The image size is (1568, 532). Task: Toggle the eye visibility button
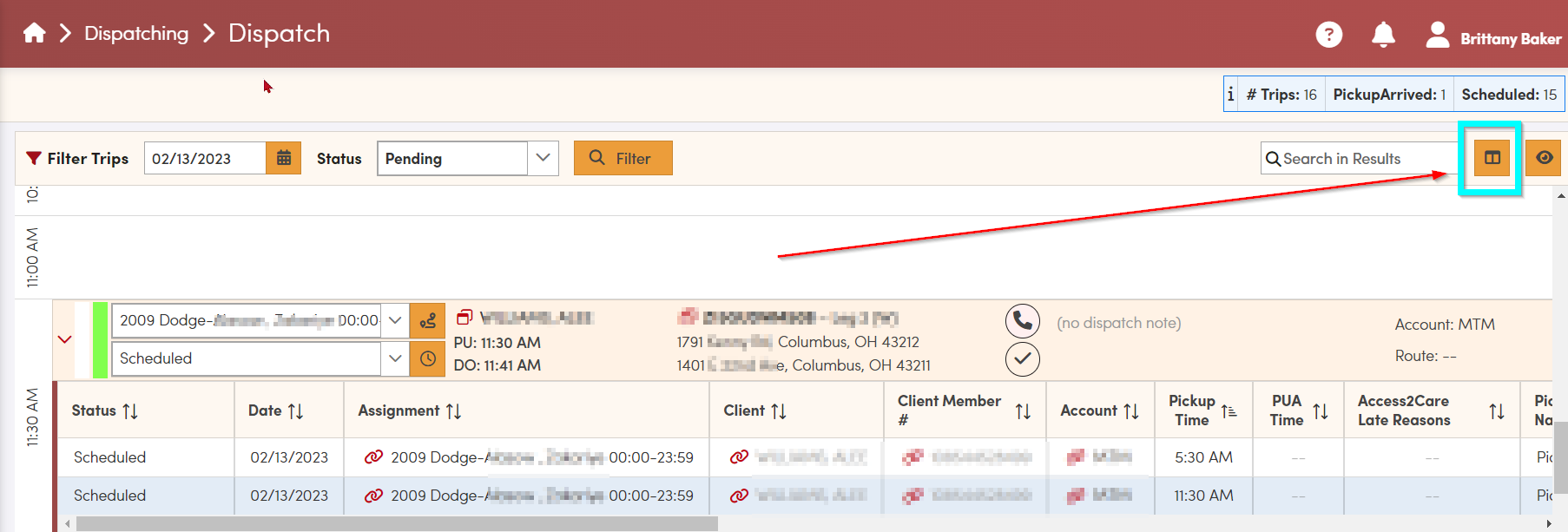coord(1543,158)
